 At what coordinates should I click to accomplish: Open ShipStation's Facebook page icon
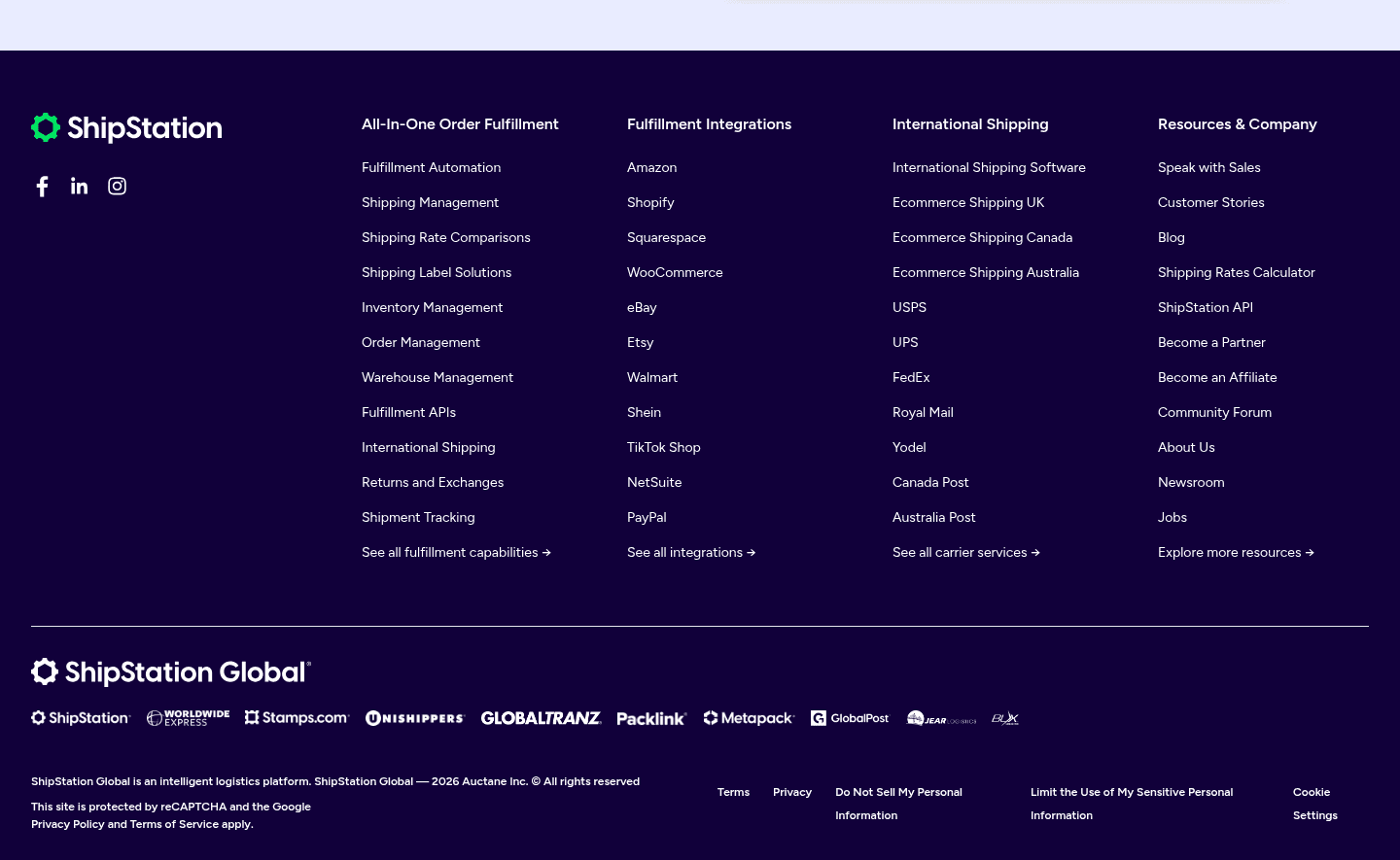tap(43, 187)
